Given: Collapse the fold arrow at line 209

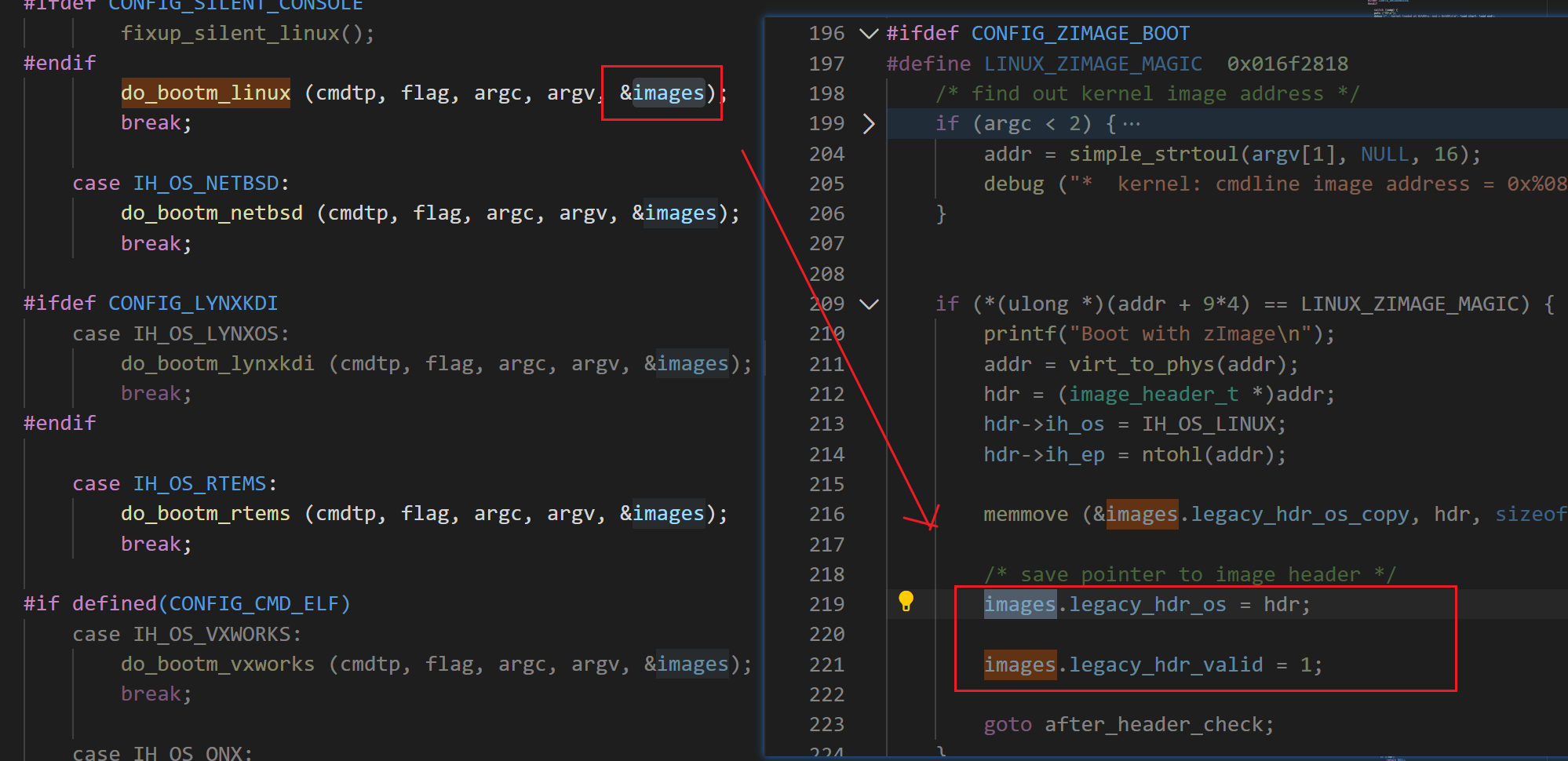Looking at the screenshot, I should coord(869,304).
